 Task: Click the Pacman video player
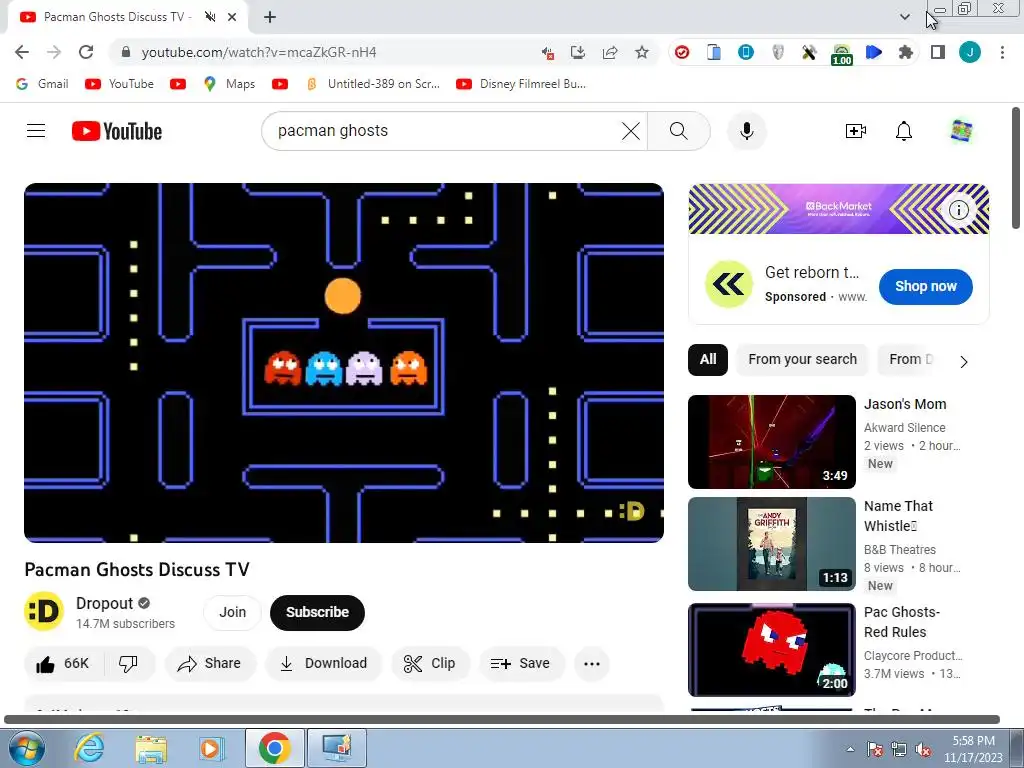344,363
